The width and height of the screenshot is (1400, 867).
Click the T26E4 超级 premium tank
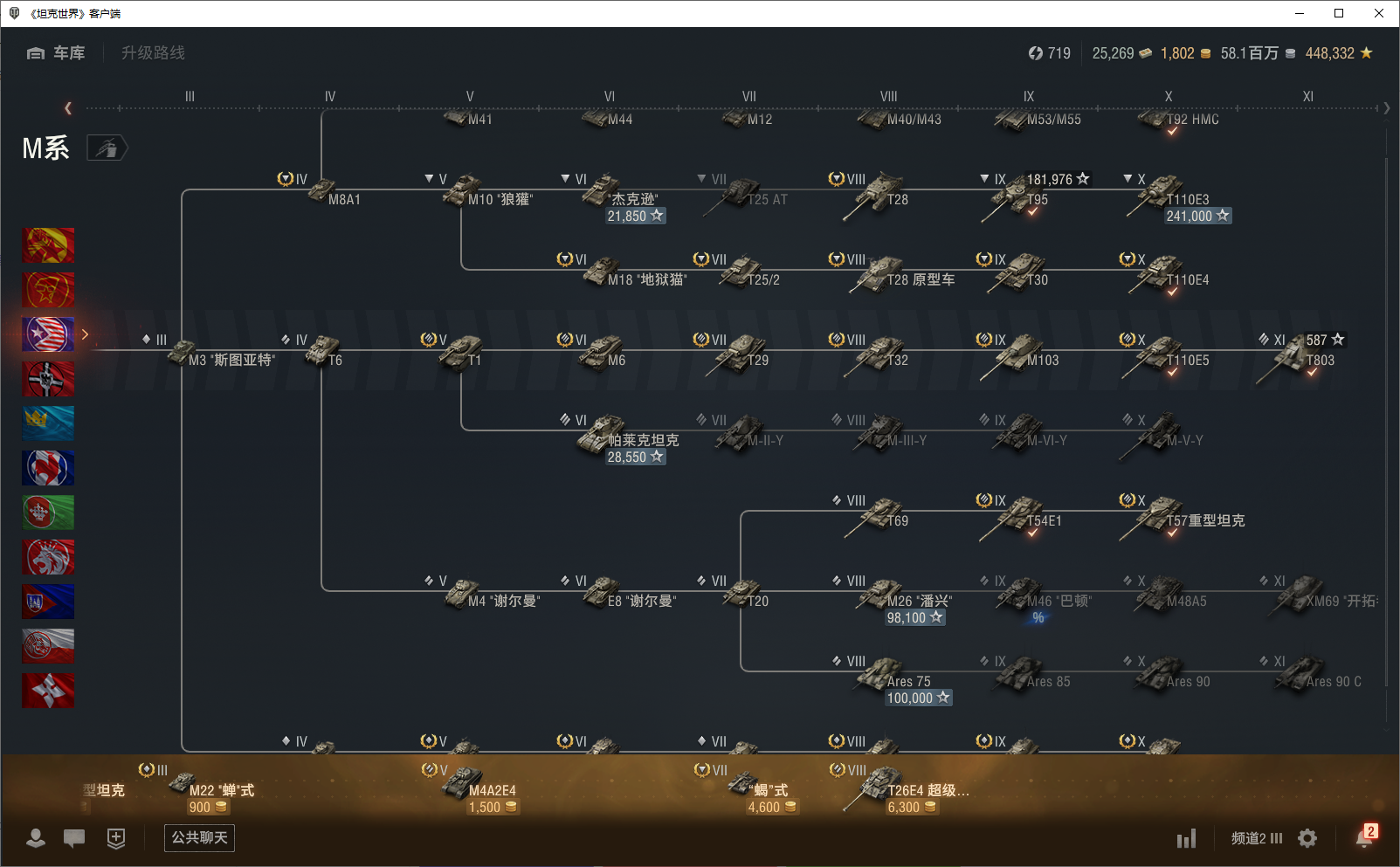tap(884, 786)
